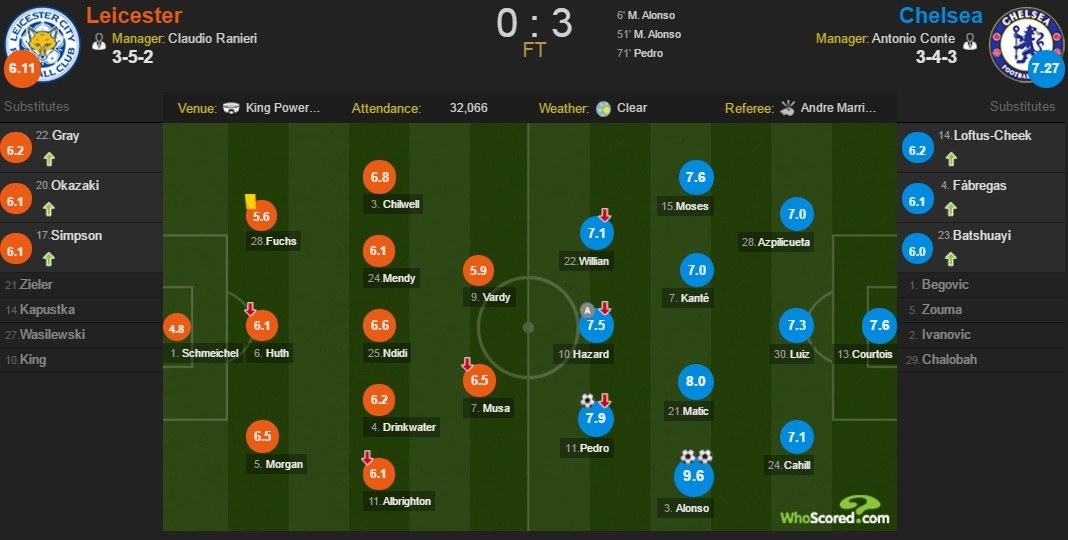
Task: Click the substitution arrow under Loftus-Cheek
Action: point(950,159)
